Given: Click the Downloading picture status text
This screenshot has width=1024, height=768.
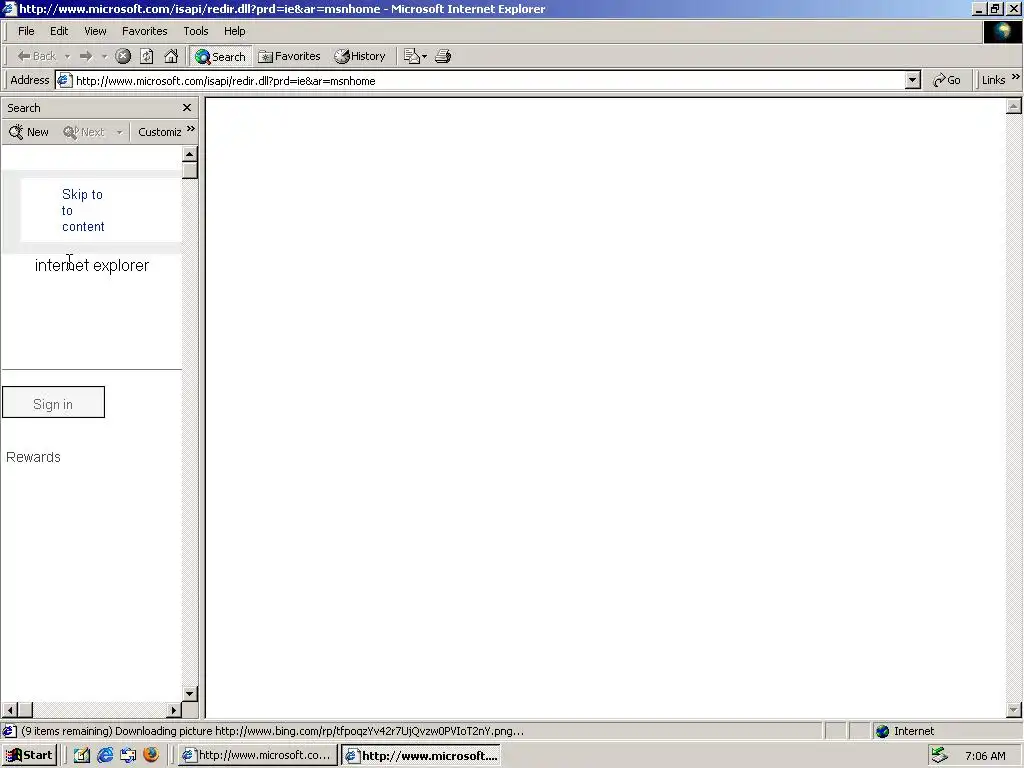Looking at the screenshot, I should pos(272,731).
